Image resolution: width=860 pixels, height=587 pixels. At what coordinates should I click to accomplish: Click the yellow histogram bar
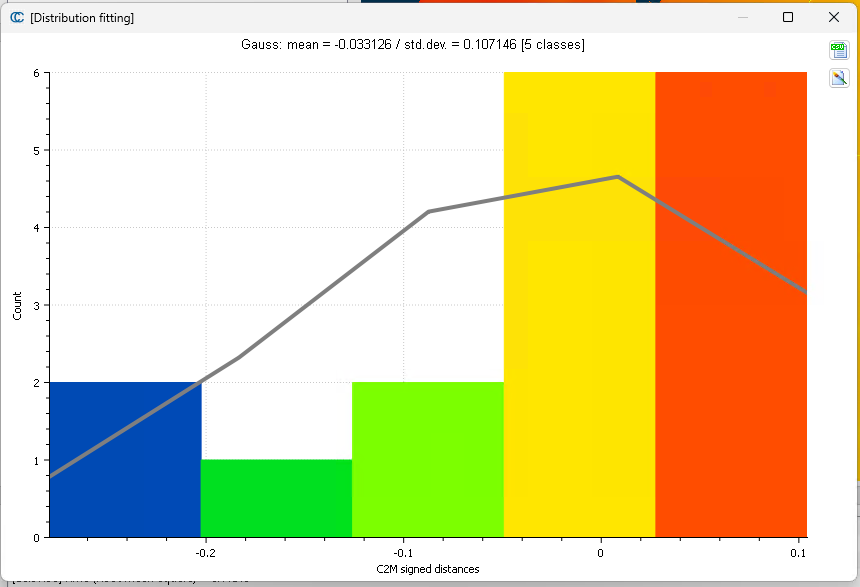point(580,304)
